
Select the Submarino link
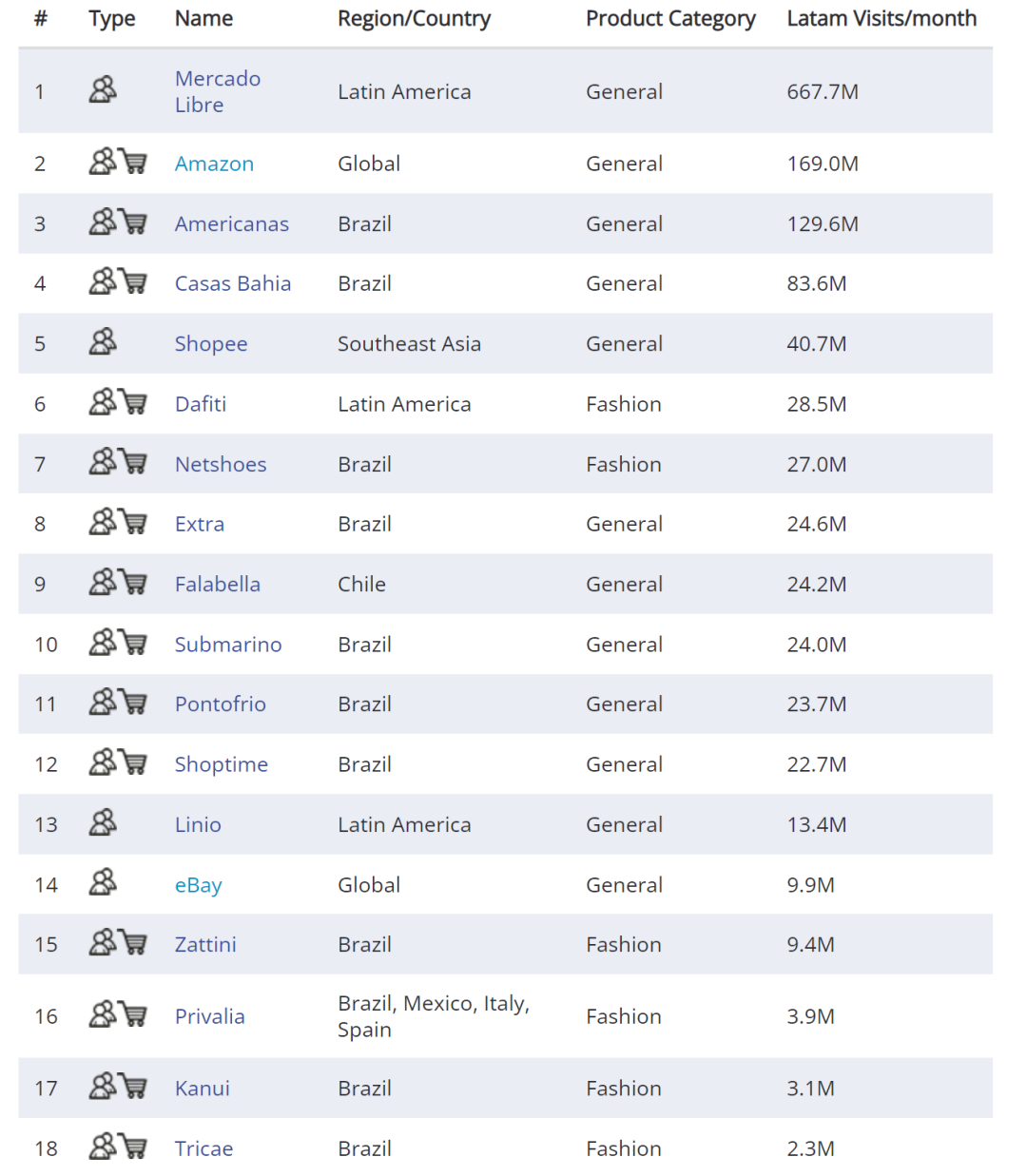[x=228, y=645]
